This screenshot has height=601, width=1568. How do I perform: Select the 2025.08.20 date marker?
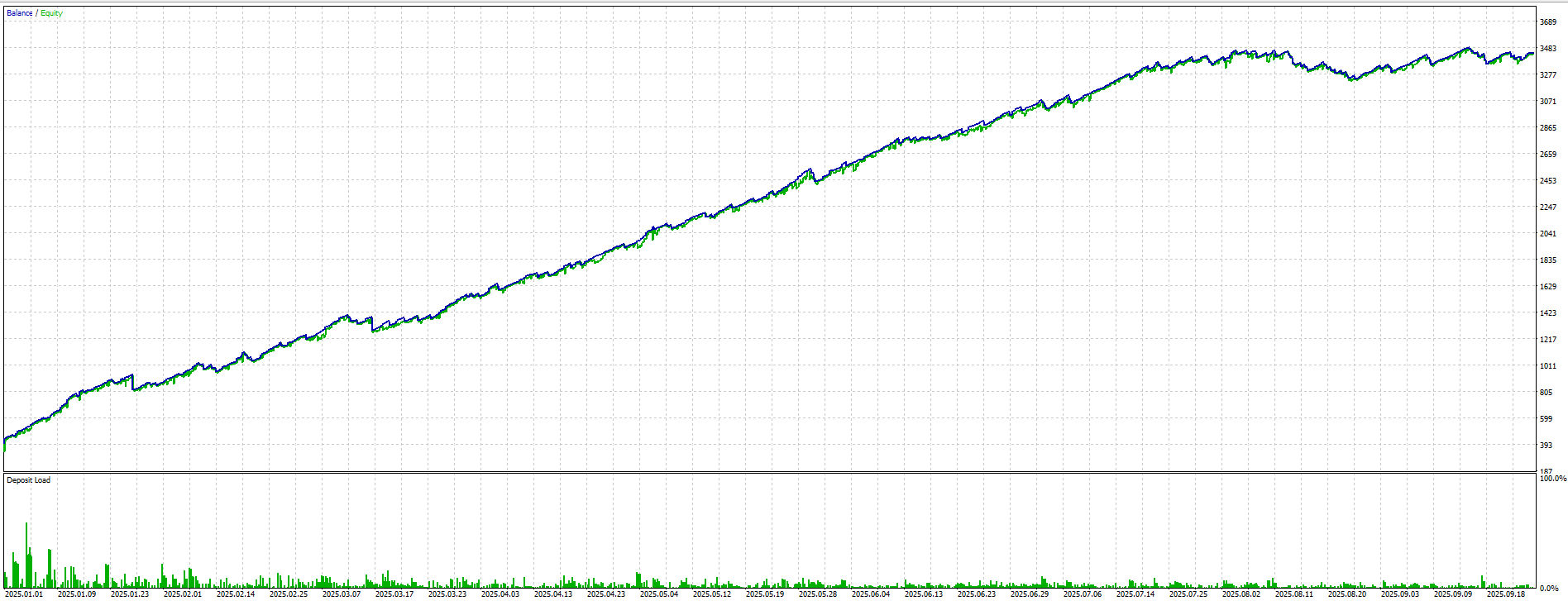[x=1347, y=594]
